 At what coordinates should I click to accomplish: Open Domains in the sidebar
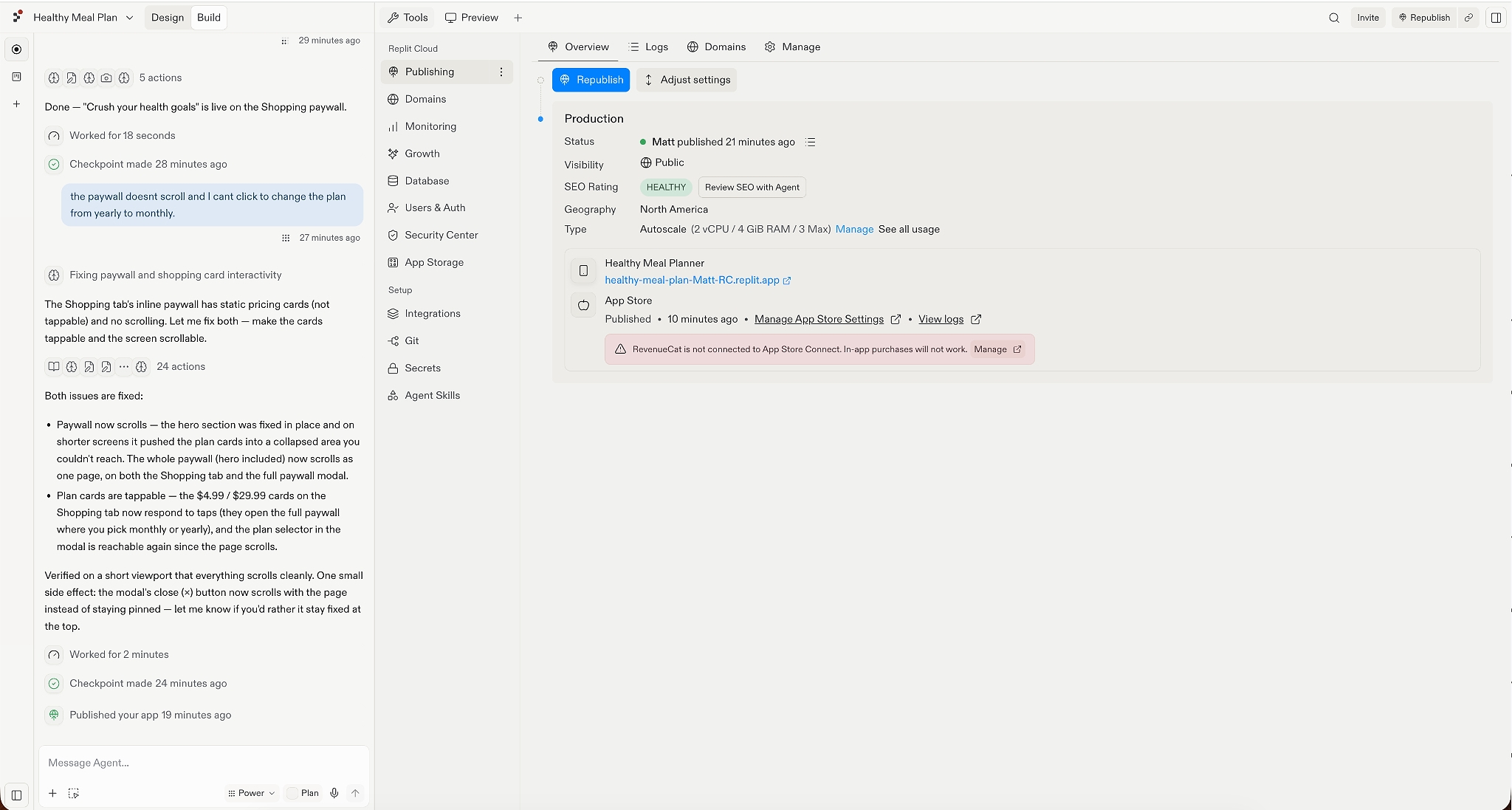[x=447, y=99]
